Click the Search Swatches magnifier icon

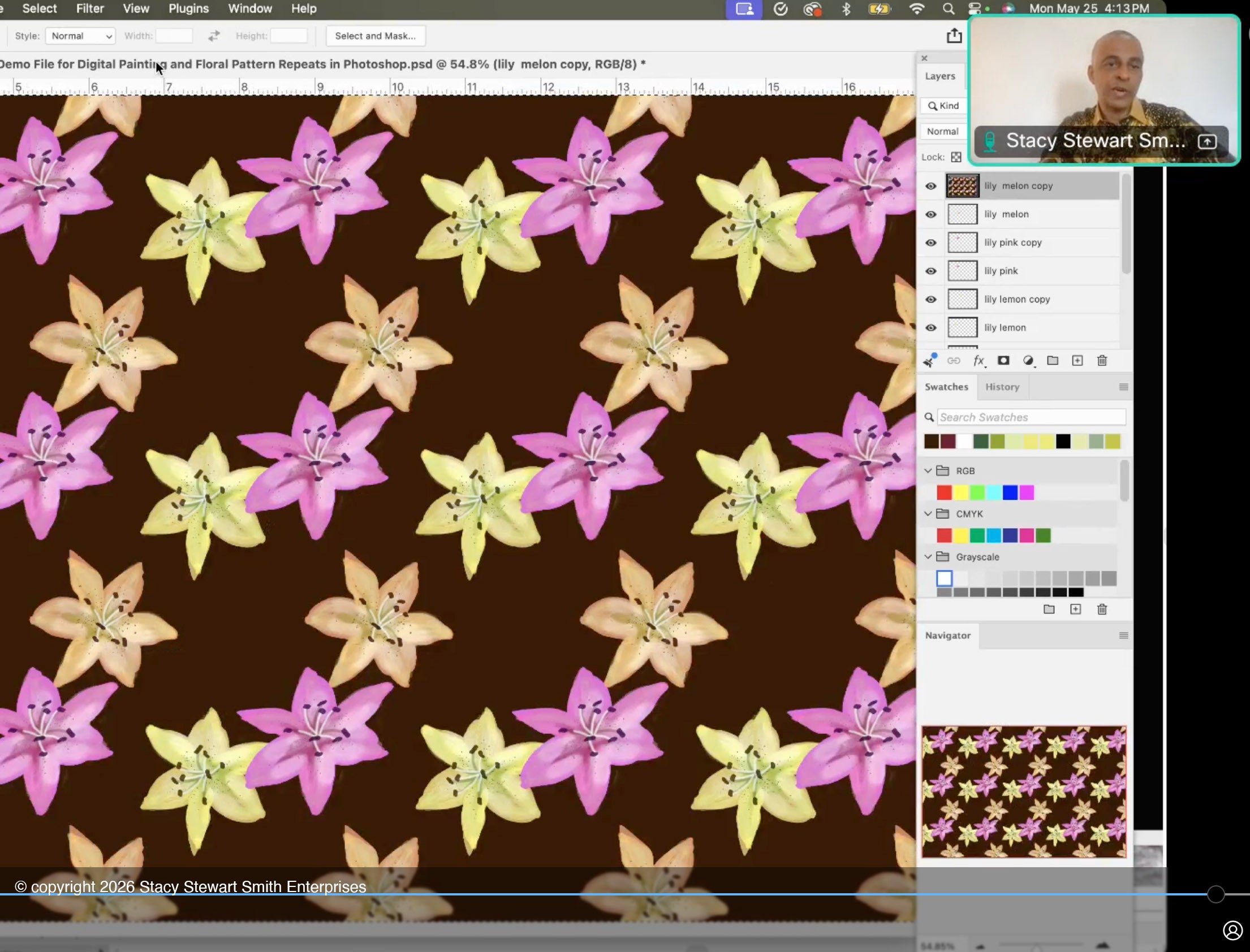coord(929,418)
